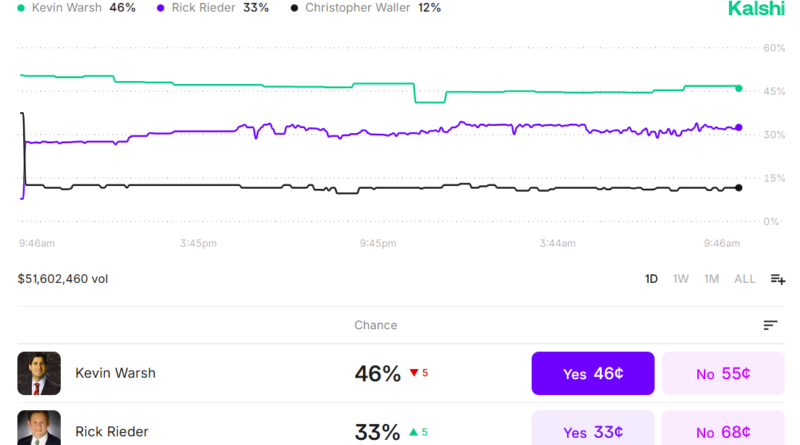
Task: Switch chart to 1M range
Action: (x=711, y=279)
